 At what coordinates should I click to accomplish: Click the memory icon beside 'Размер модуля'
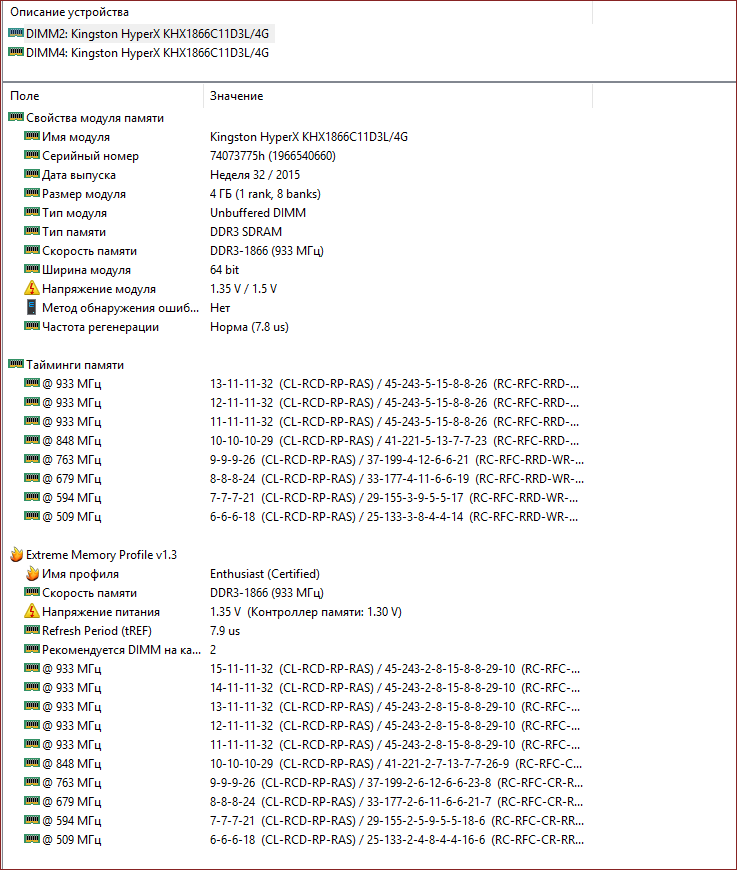pos(32,193)
